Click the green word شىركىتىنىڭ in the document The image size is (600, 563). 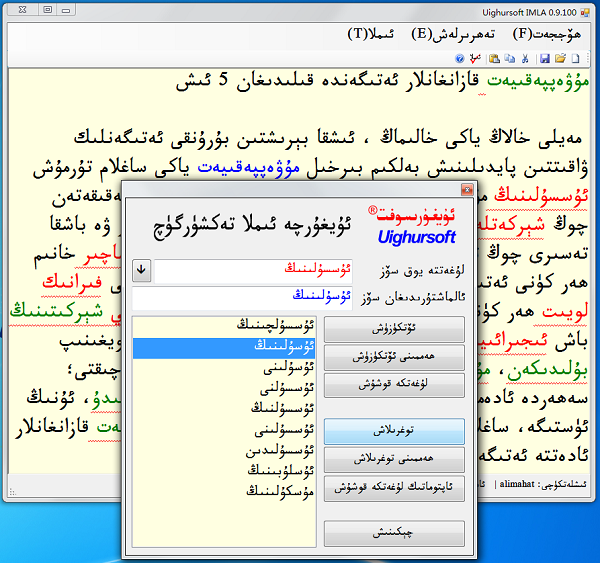[56, 311]
